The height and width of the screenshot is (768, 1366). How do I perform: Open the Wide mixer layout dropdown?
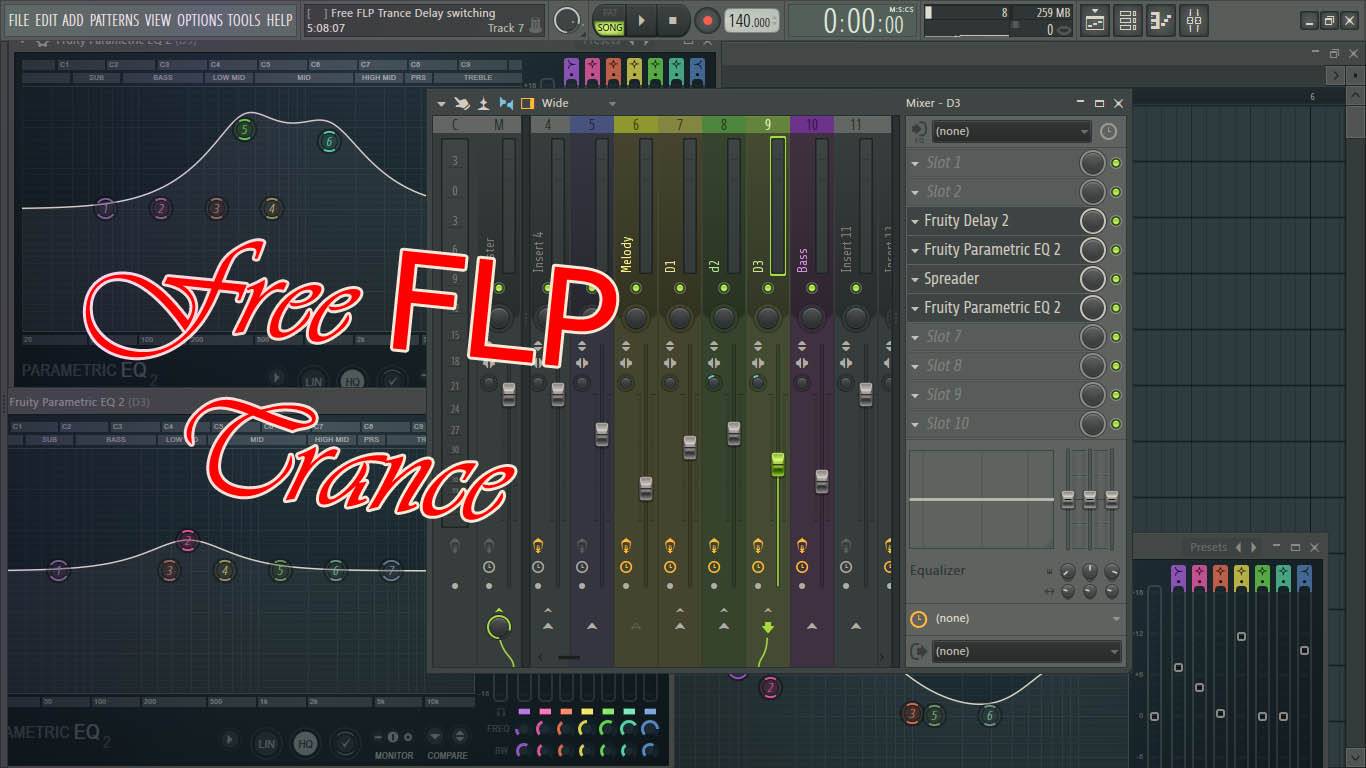[x=579, y=103]
